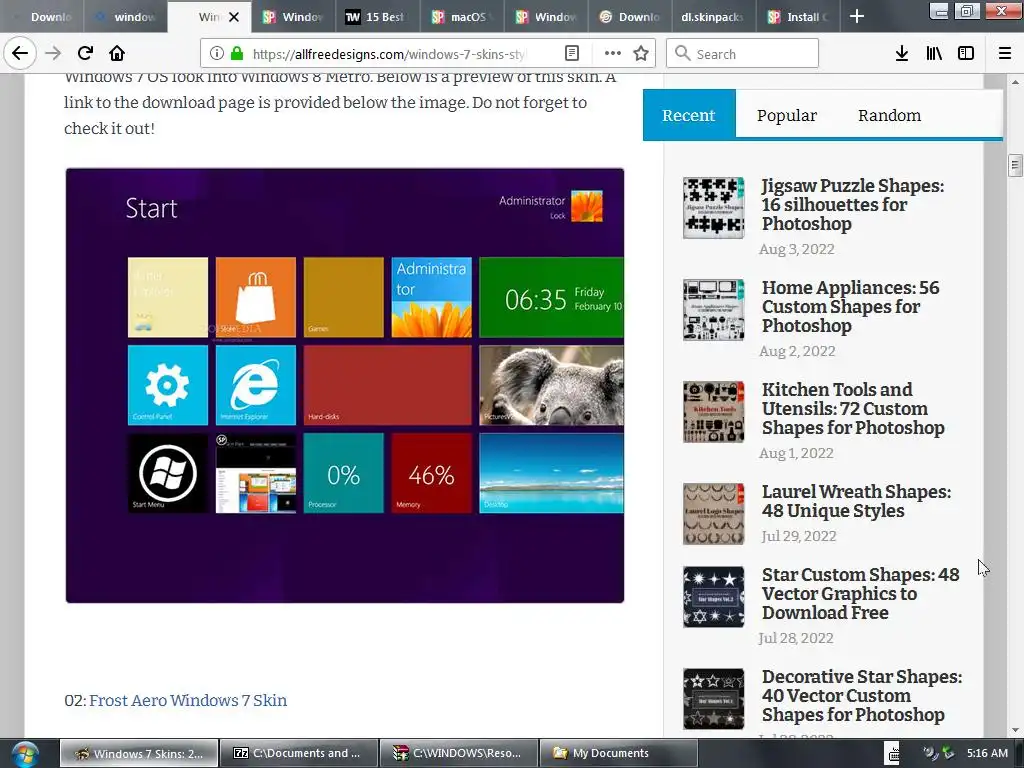Select the Recent sidebar tab
This screenshot has width=1024, height=768.
pos(689,115)
